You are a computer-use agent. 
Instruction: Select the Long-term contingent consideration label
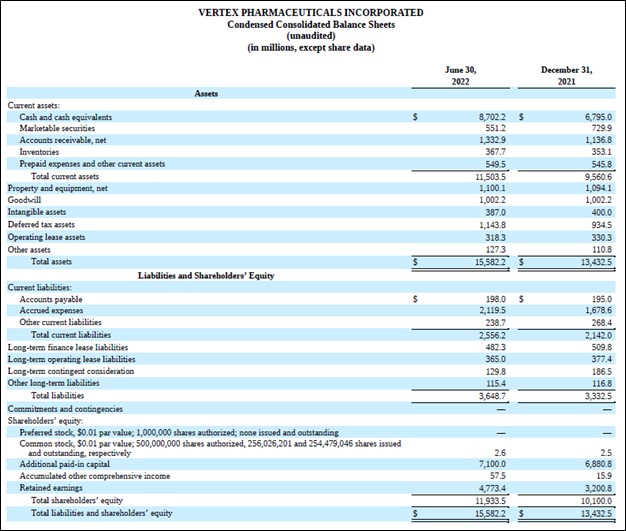(x=71, y=371)
